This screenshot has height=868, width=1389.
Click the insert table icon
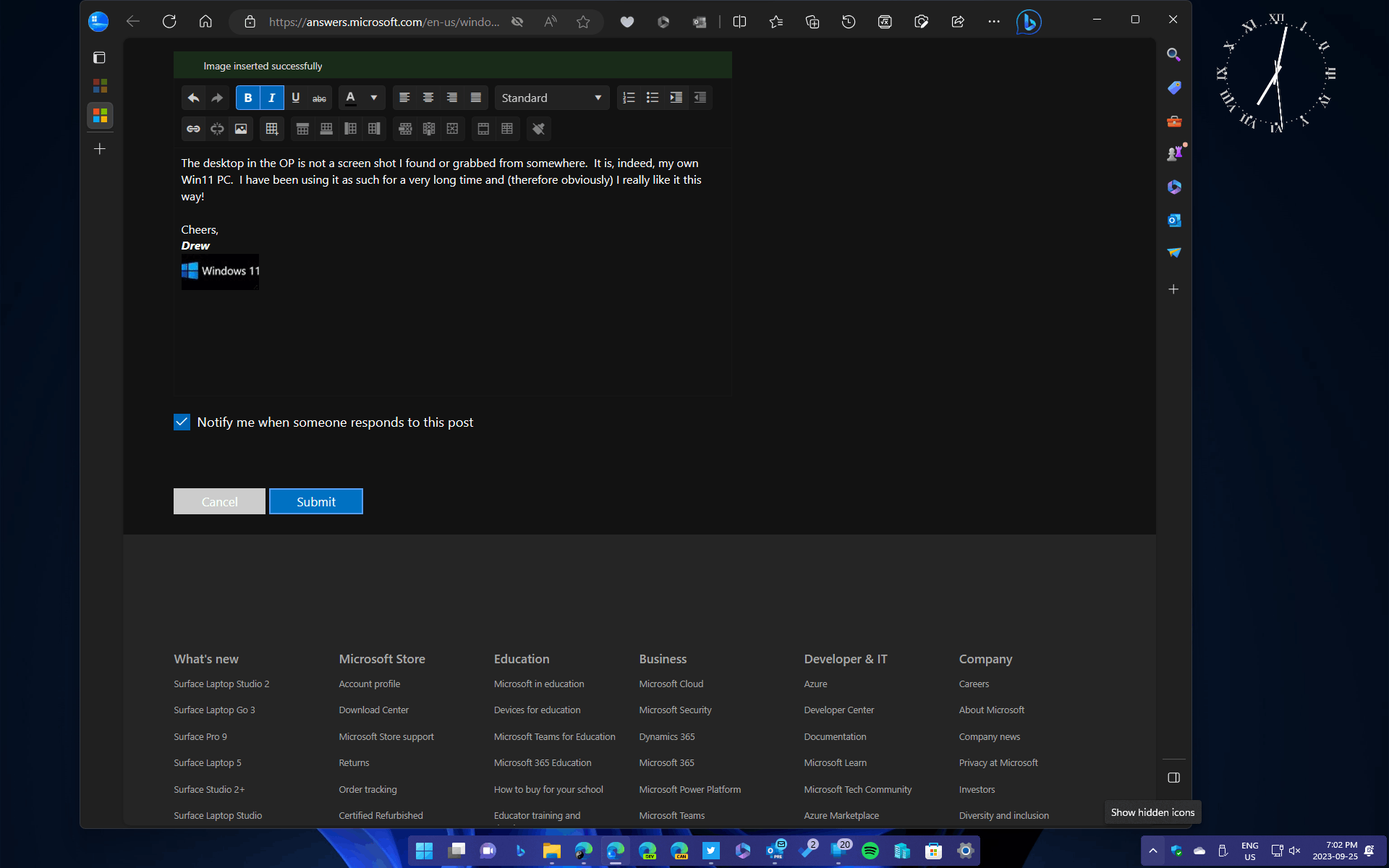[271, 129]
